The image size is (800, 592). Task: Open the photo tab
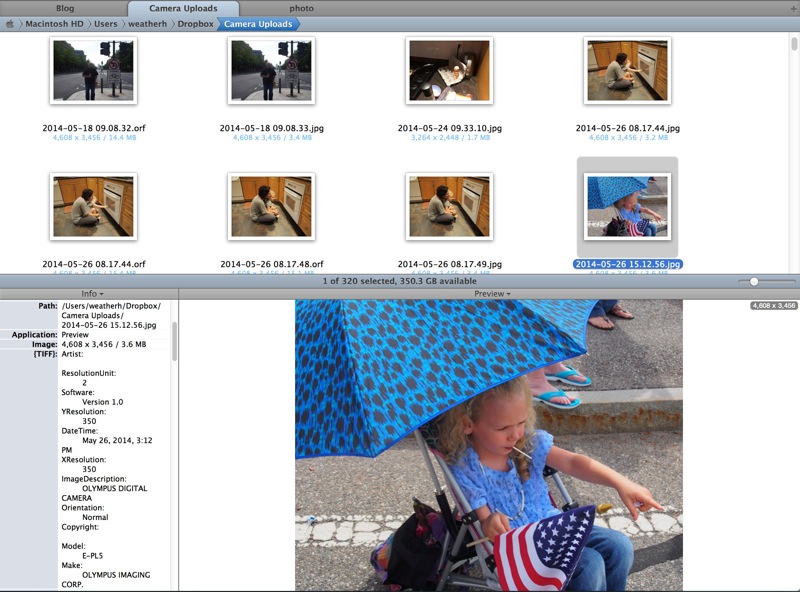302,8
